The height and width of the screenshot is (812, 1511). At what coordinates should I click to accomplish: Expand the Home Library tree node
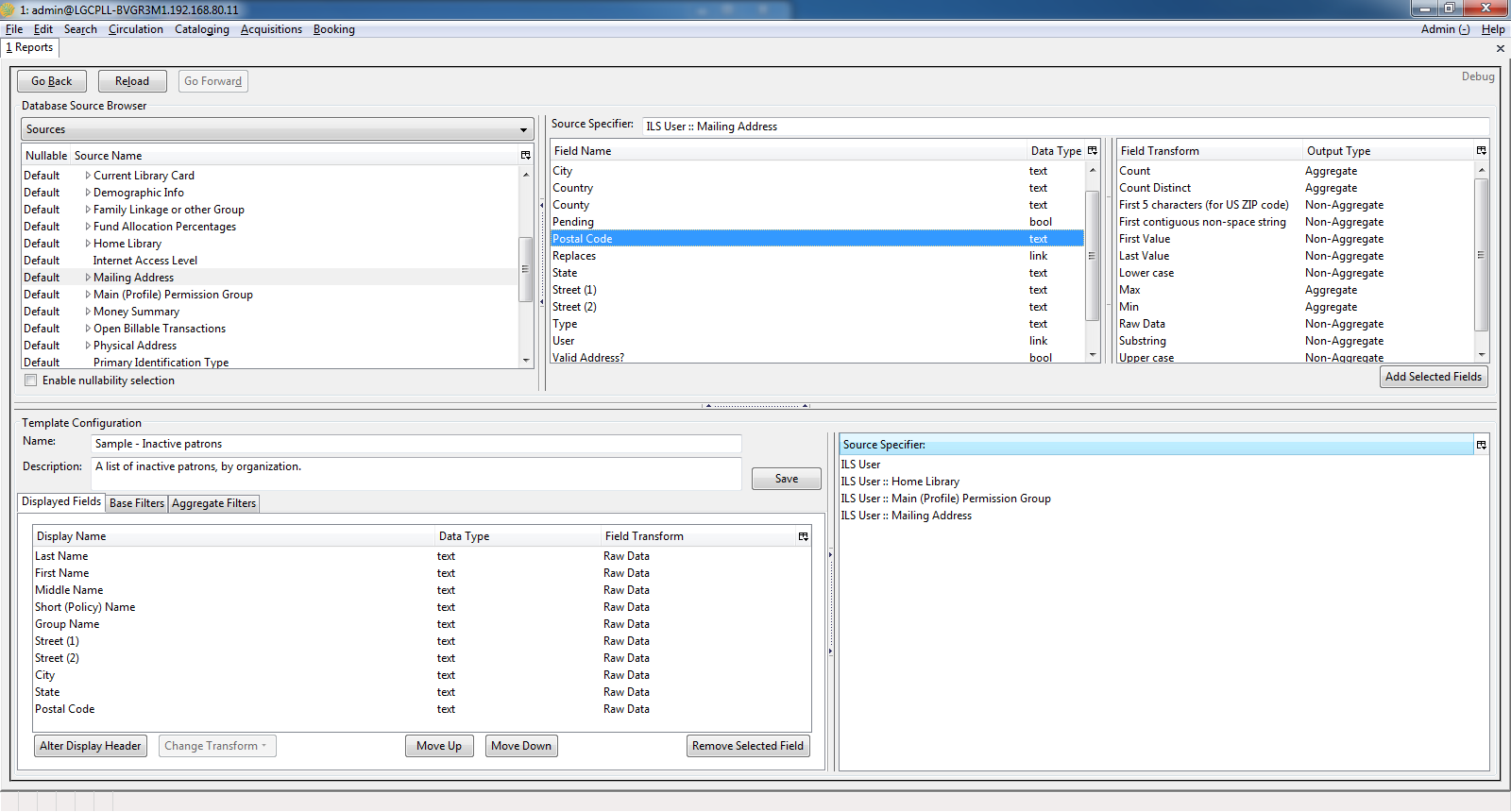(x=88, y=244)
